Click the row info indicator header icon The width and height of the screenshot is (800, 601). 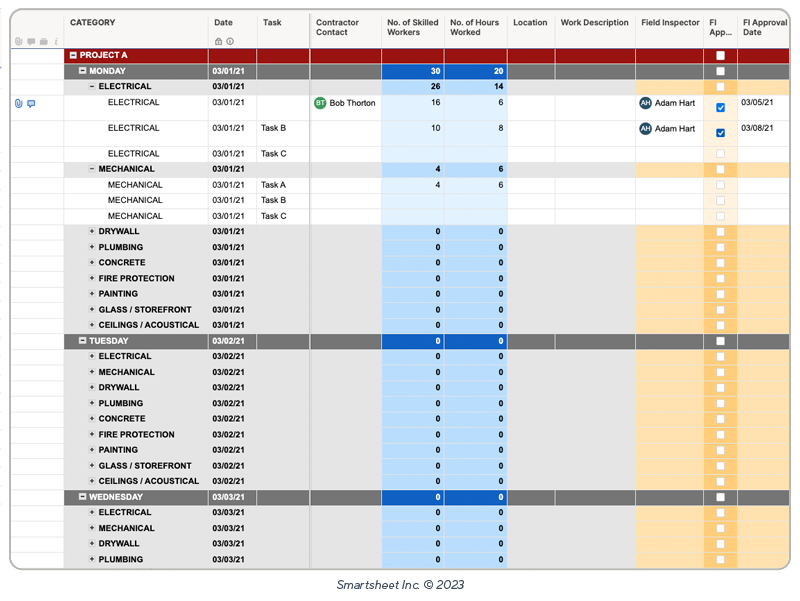55,41
